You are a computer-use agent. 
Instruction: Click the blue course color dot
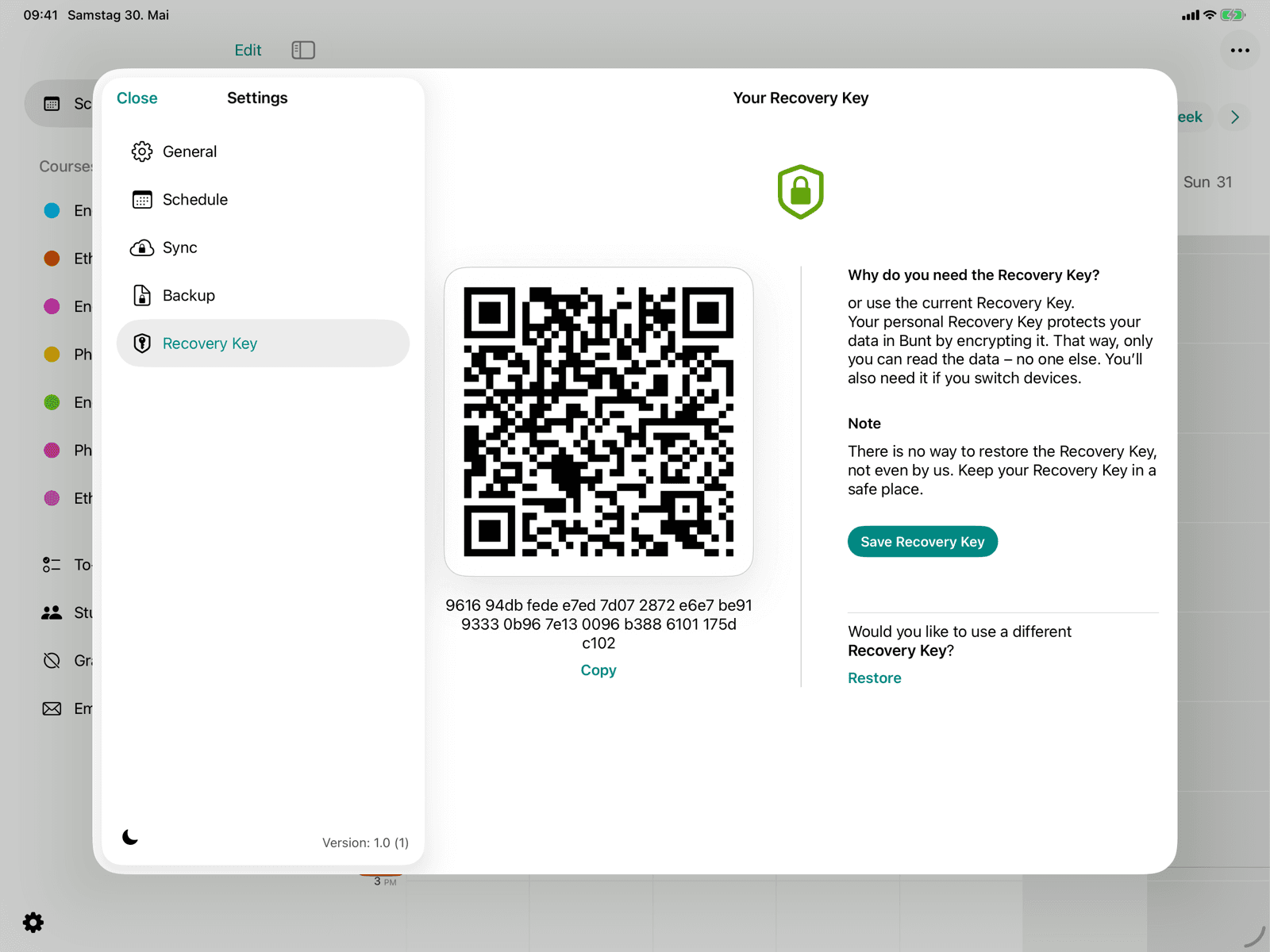(x=52, y=210)
